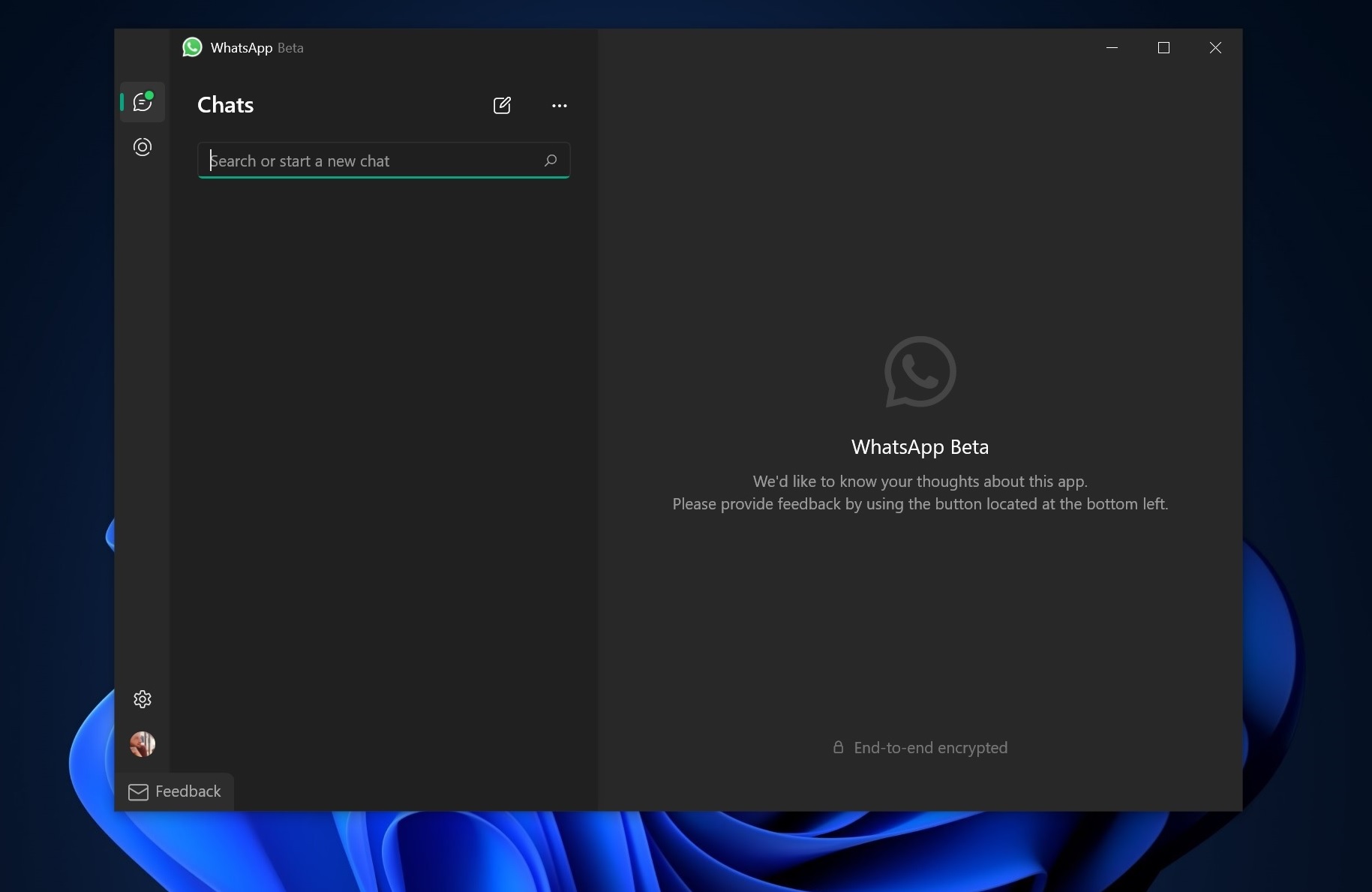
Task: Click the Feedback button
Action: (175, 791)
